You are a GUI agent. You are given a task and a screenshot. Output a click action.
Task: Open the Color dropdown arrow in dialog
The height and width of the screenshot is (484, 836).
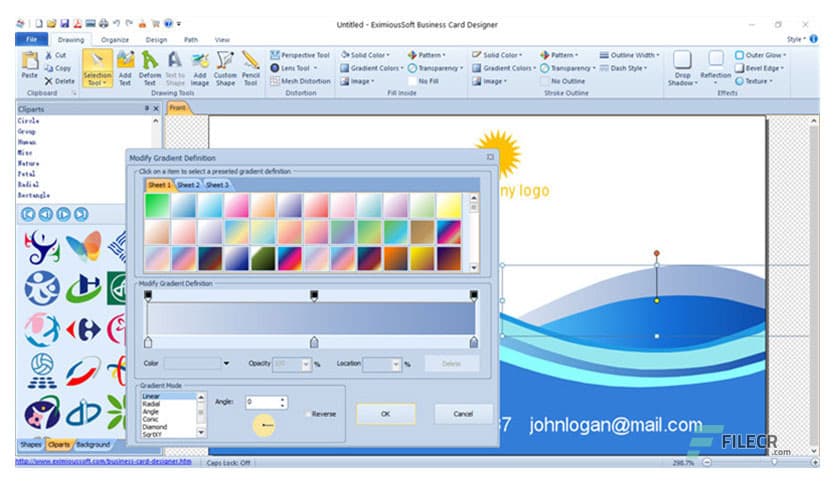tap(226, 364)
